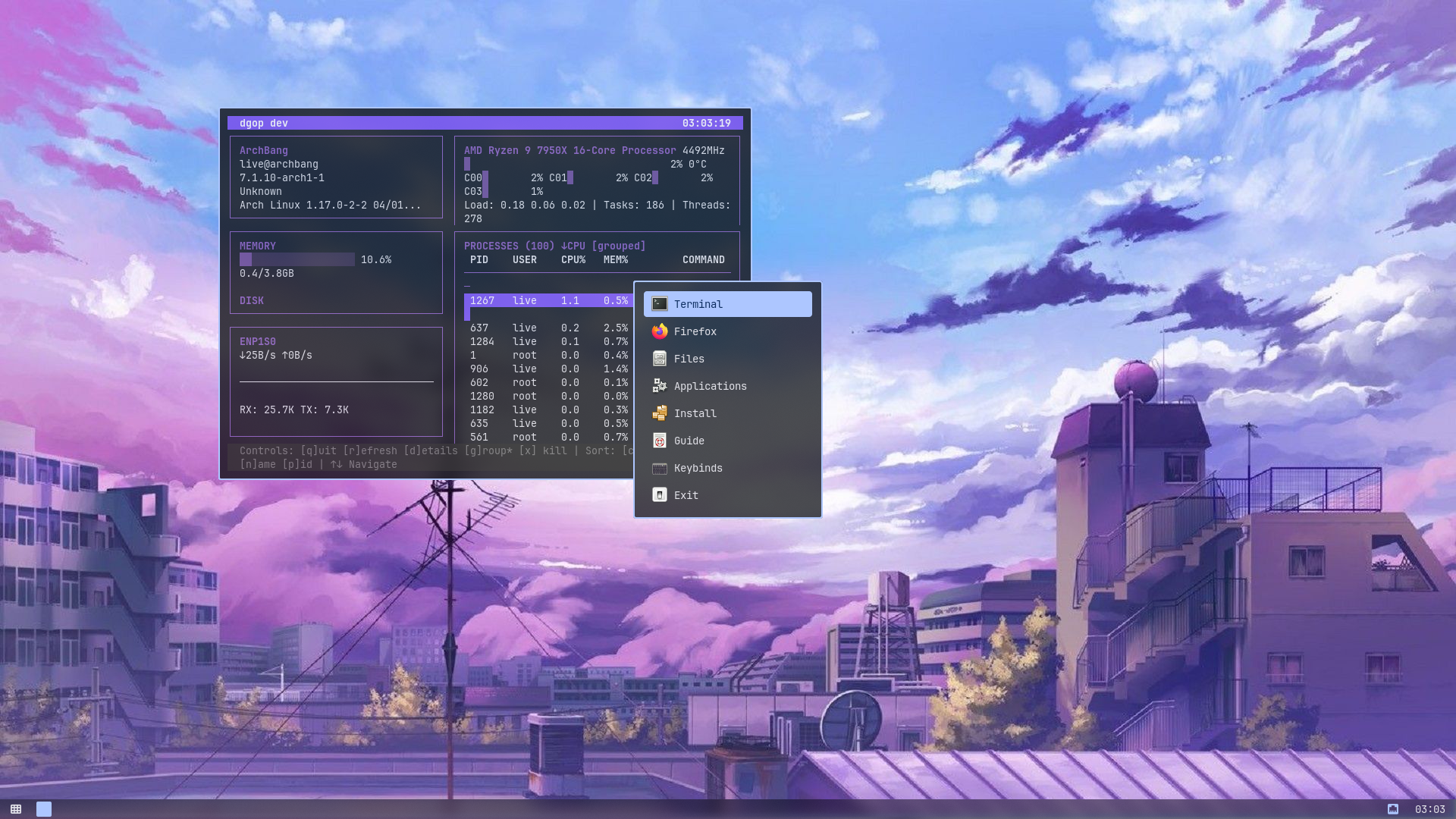Click the [x] kill control hint

click(543, 450)
